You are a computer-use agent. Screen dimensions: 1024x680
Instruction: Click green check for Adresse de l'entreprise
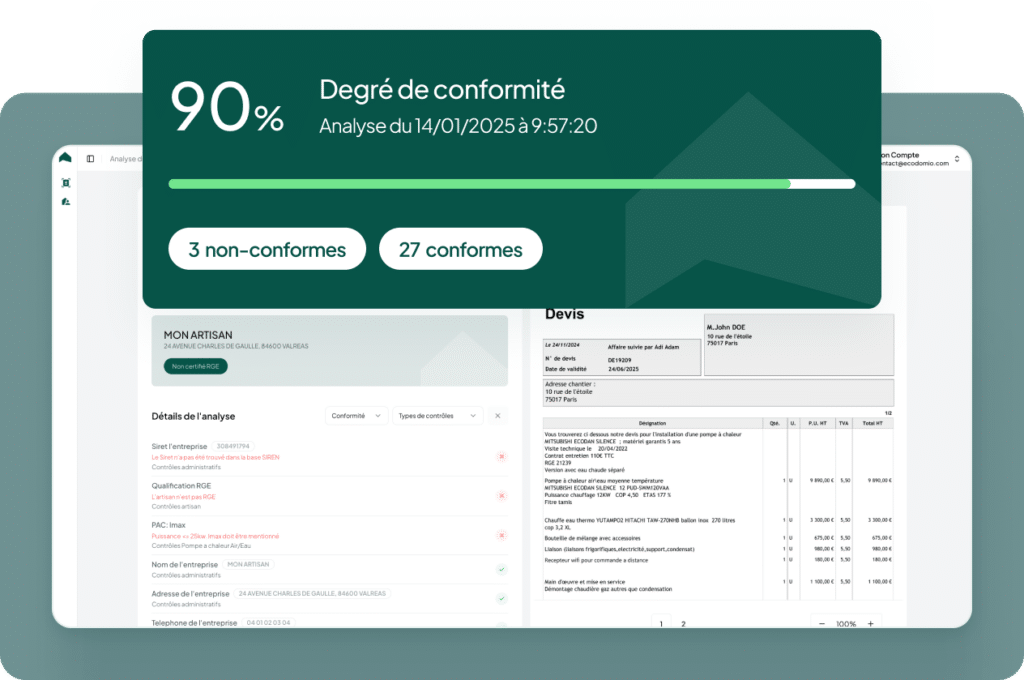[x=501, y=598]
